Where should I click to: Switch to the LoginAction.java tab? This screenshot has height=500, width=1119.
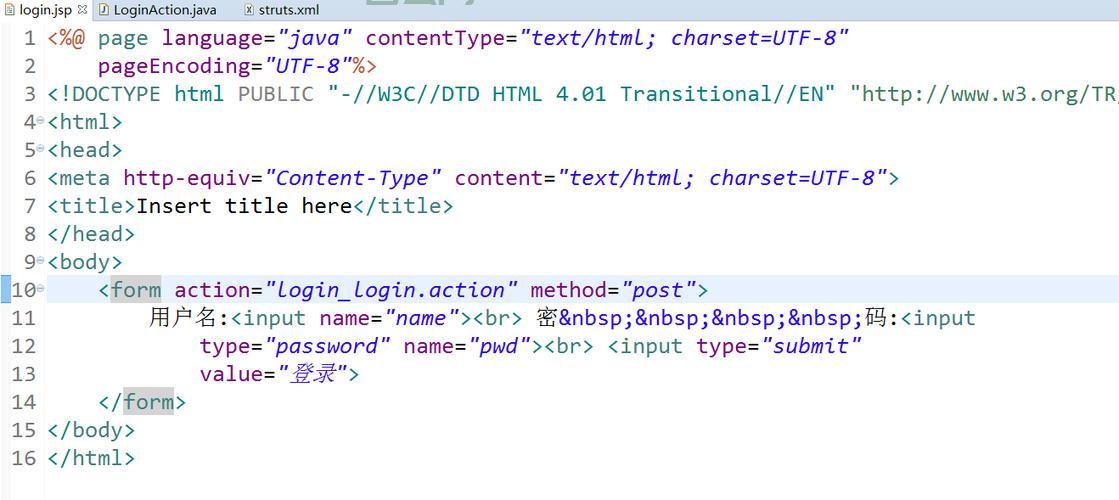164,10
